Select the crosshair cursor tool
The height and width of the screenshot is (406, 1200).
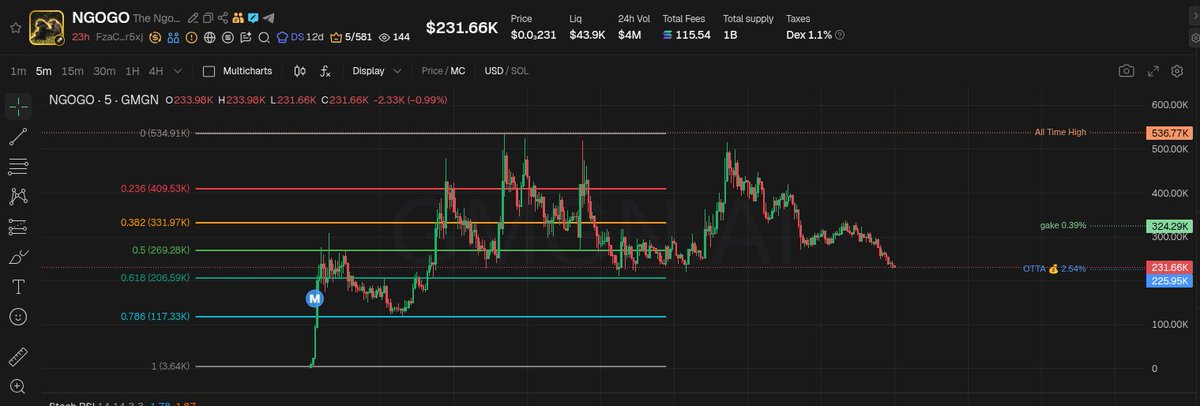(18, 106)
